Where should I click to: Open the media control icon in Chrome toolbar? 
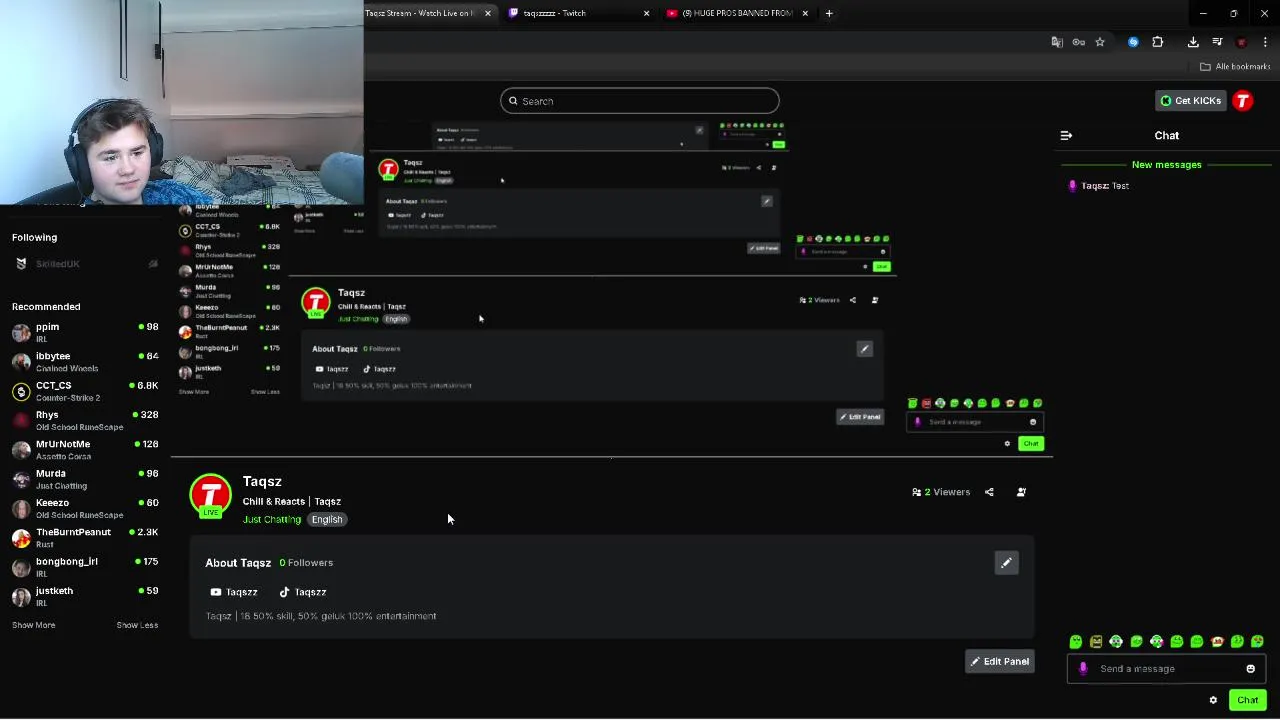point(1217,42)
